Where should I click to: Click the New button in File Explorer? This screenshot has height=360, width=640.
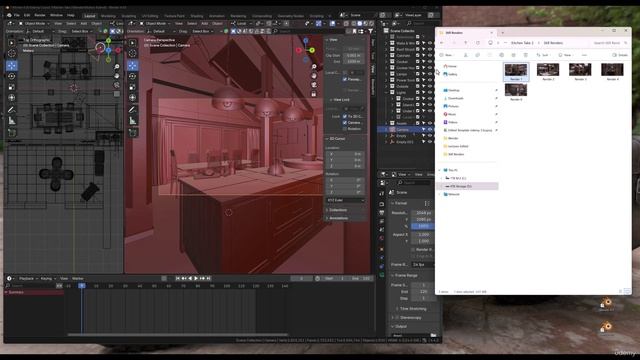pyautogui.click(x=448, y=55)
